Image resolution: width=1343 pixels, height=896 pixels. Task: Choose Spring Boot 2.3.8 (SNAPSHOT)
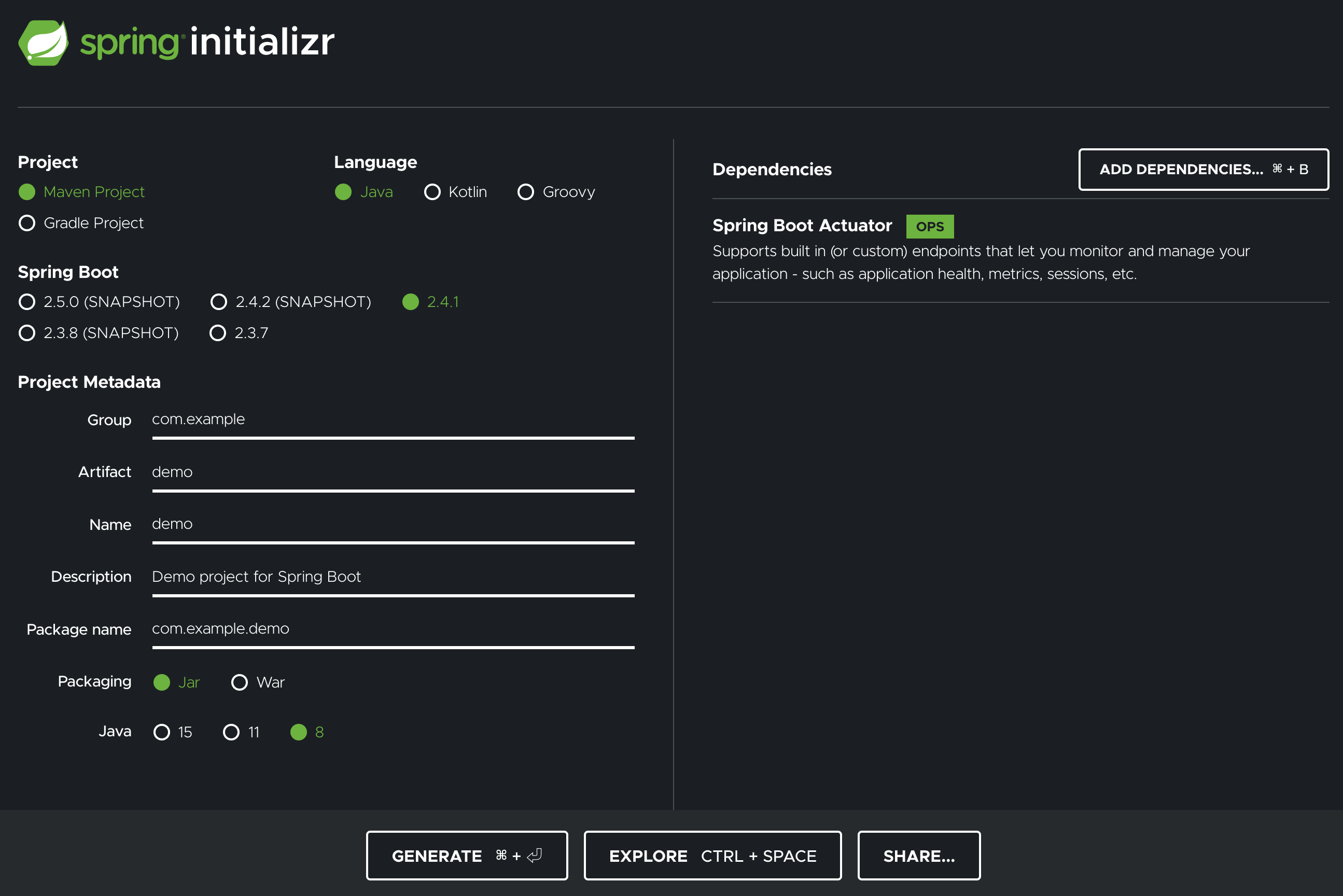click(x=27, y=332)
